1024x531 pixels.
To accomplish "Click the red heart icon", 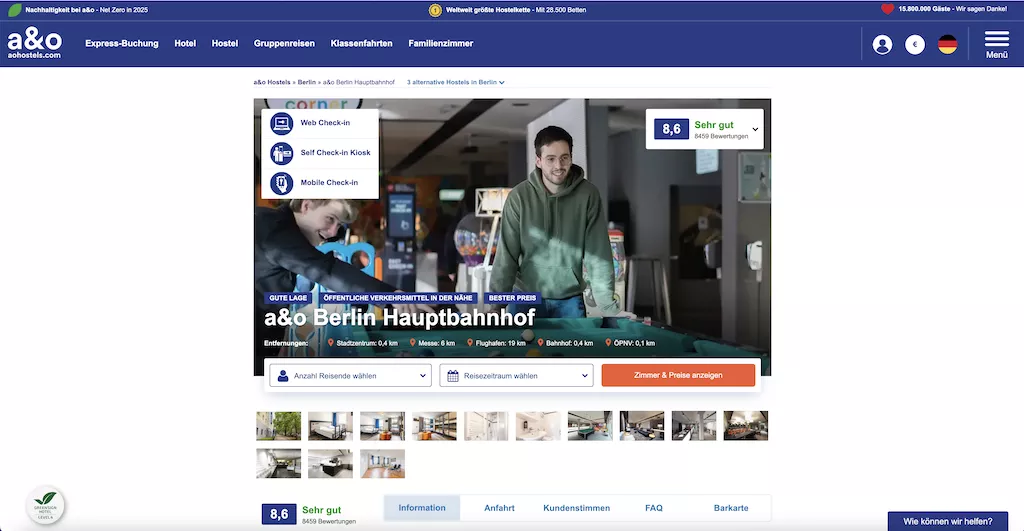I will 887,9.
